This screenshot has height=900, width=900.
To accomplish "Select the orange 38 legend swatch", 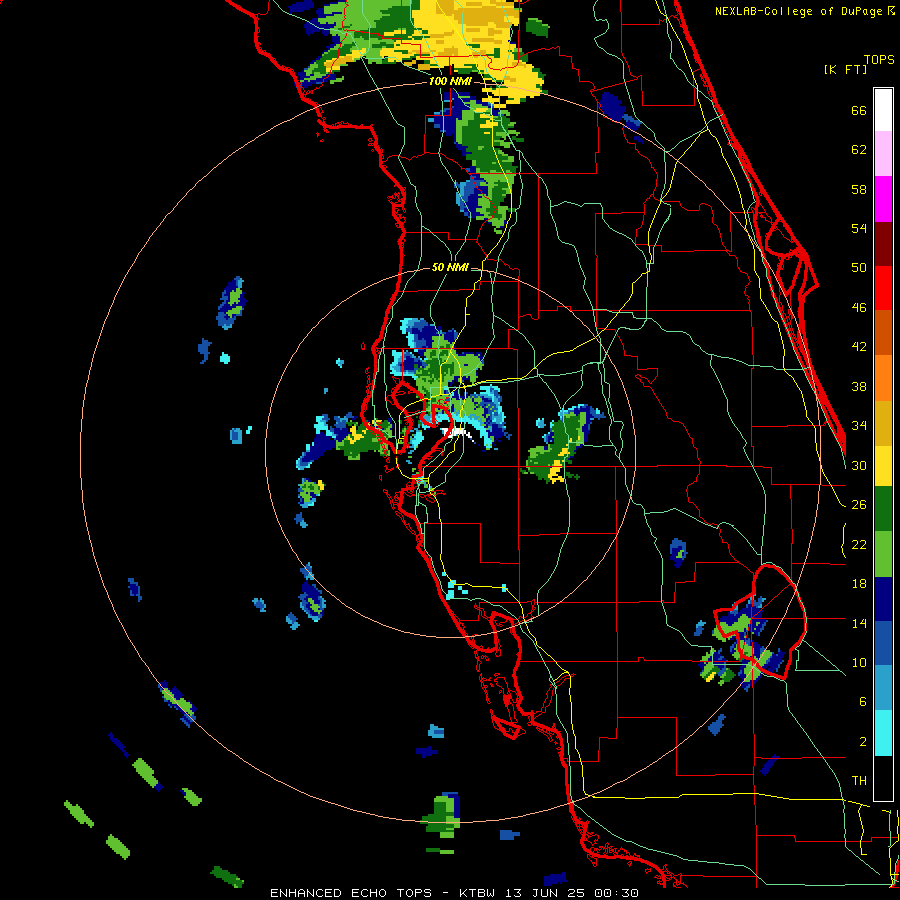I will (x=883, y=378).
